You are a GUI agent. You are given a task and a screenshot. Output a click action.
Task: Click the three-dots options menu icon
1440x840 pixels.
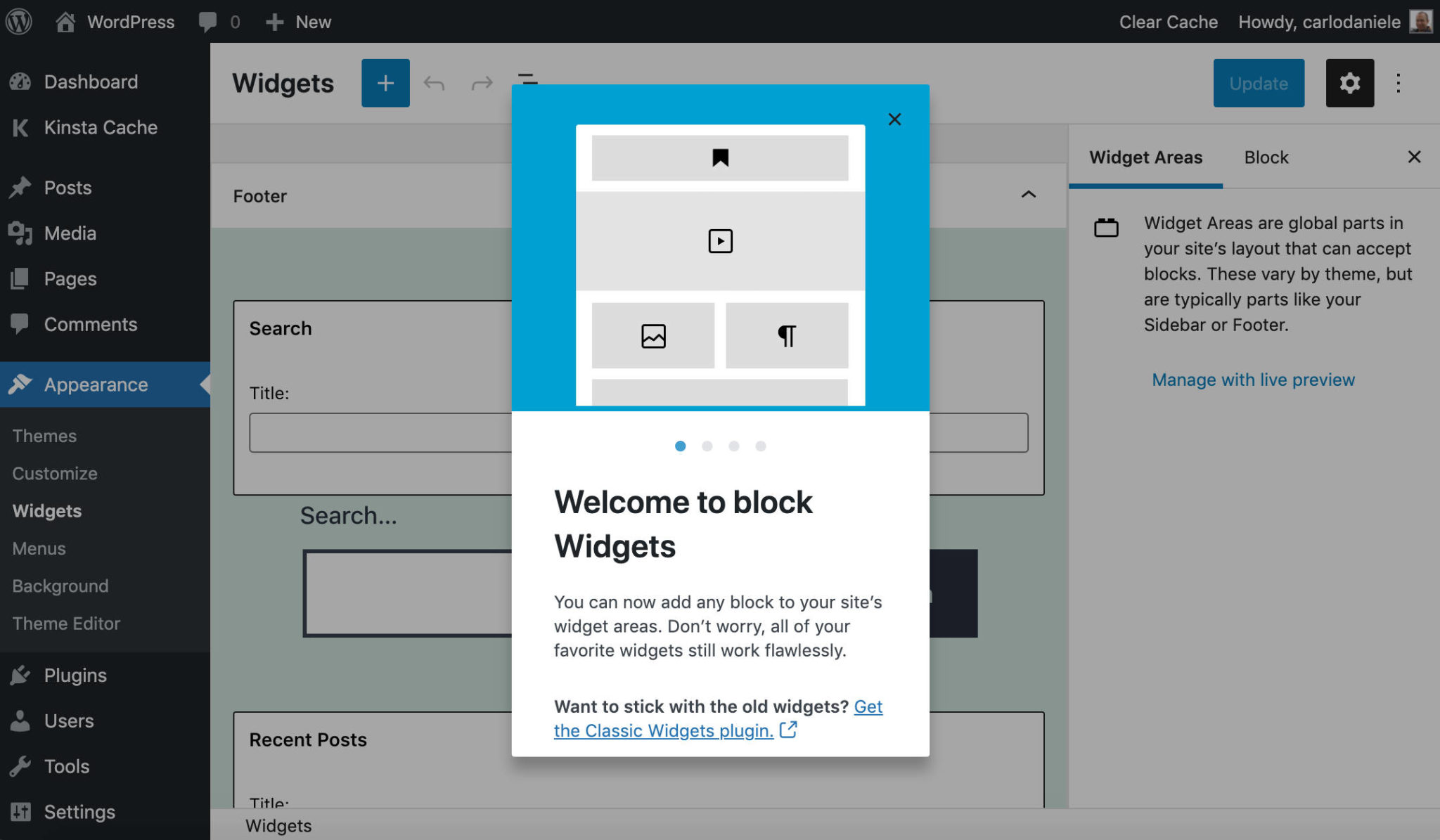click(x=1398, y=83)
